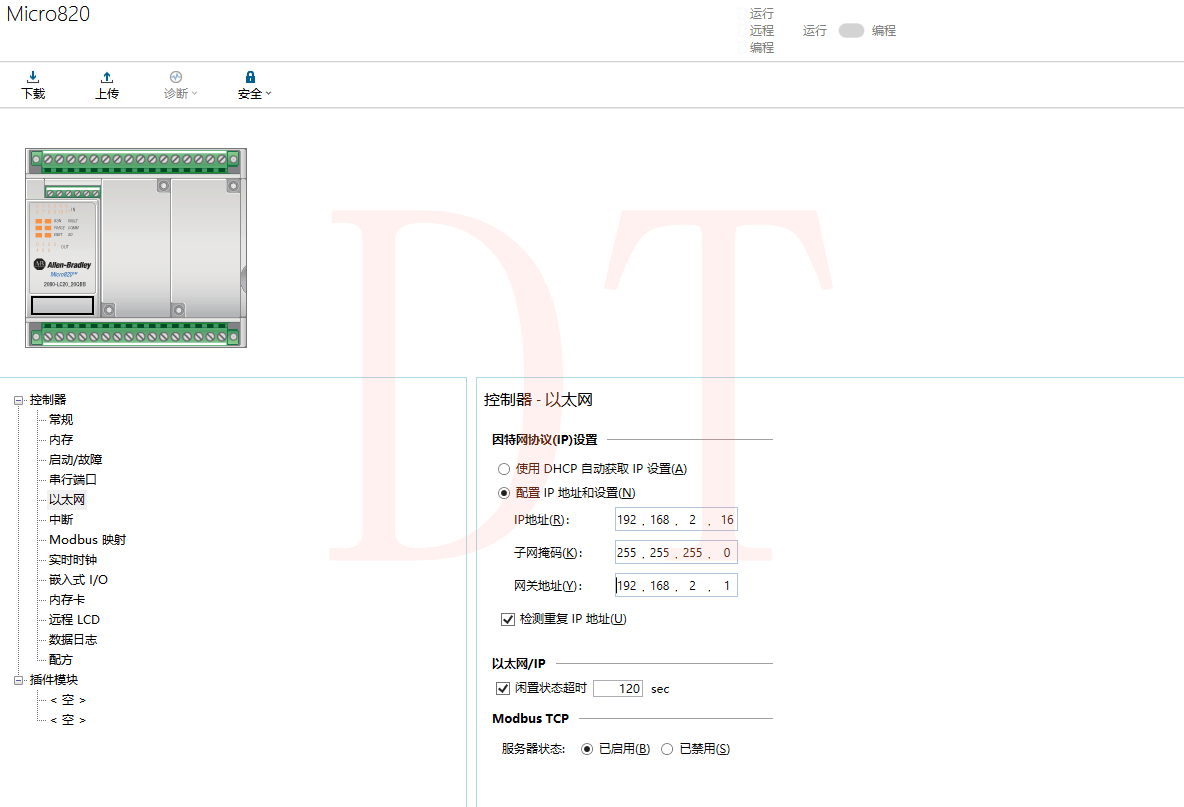Open Modbus 映射 settings
The width and height of the screenshot is (1184, 807).
(x=88, y=540)
